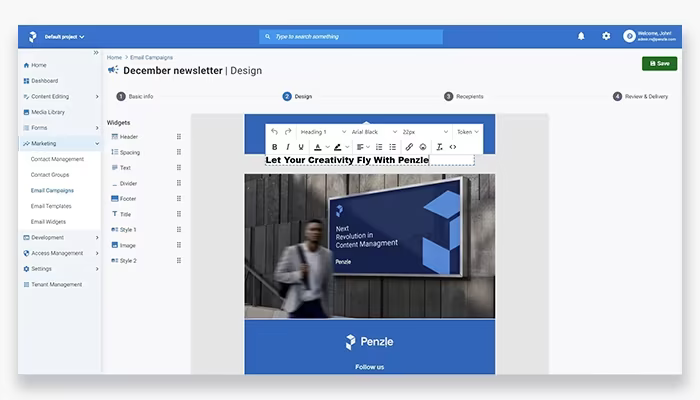Click the Penzle logo icon in the top bar
The width and height of the screenshot is (700, 400).
click(x=33, y=37)
